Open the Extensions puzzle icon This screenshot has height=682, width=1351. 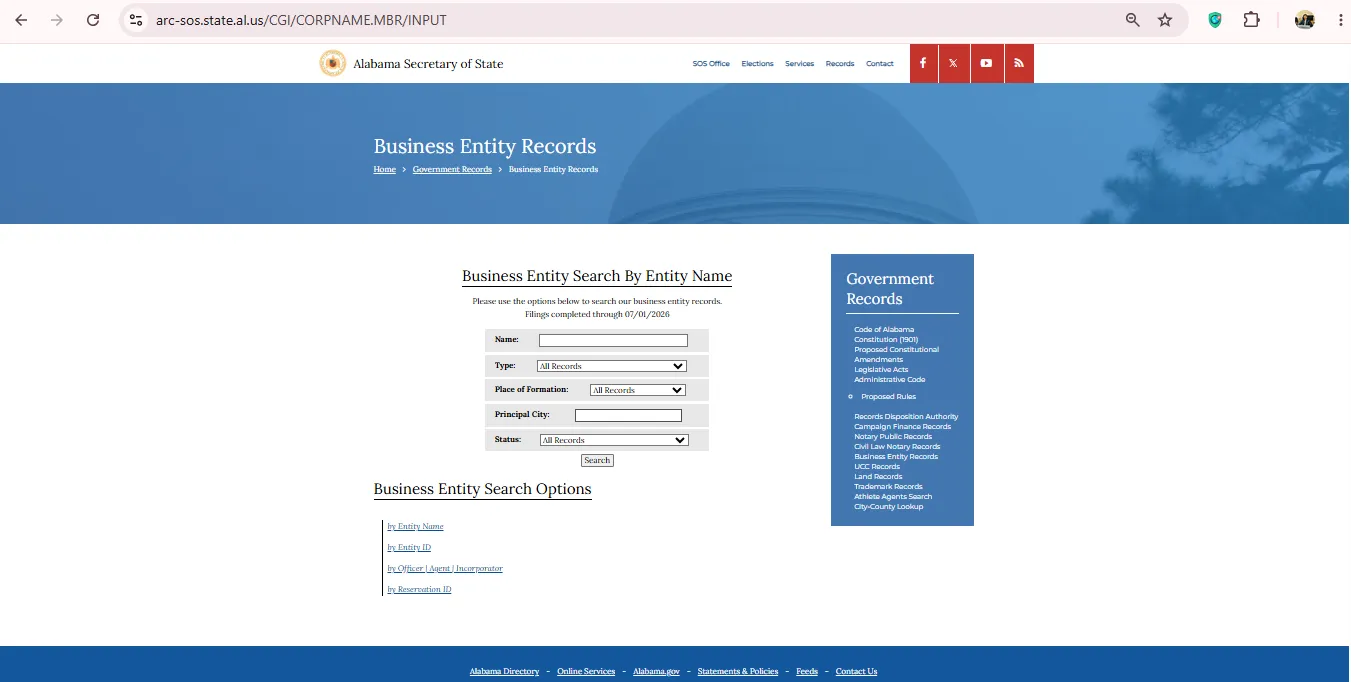(1252, 20)
